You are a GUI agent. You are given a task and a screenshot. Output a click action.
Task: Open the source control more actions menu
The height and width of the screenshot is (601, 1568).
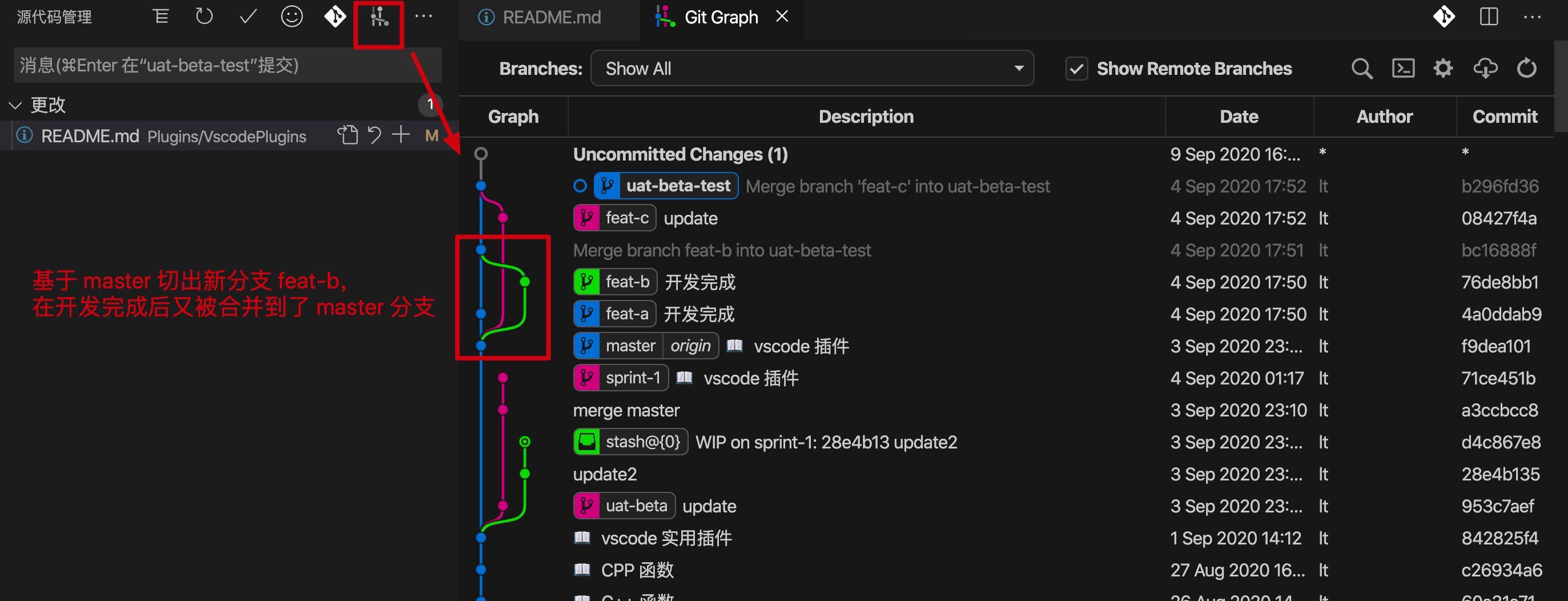[423, 17]
